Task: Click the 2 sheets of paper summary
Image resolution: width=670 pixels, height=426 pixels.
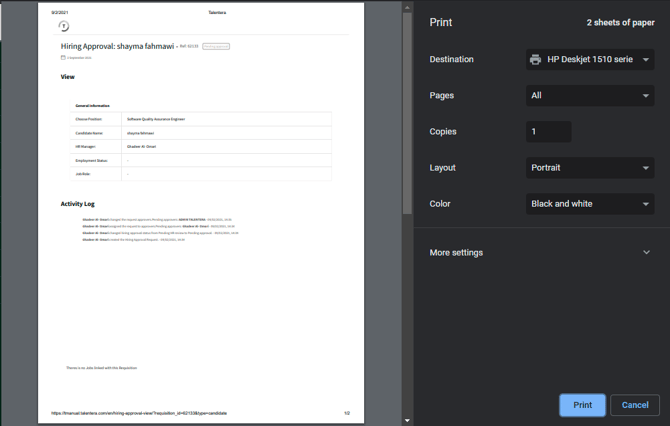Action: [x=620, y=22]
